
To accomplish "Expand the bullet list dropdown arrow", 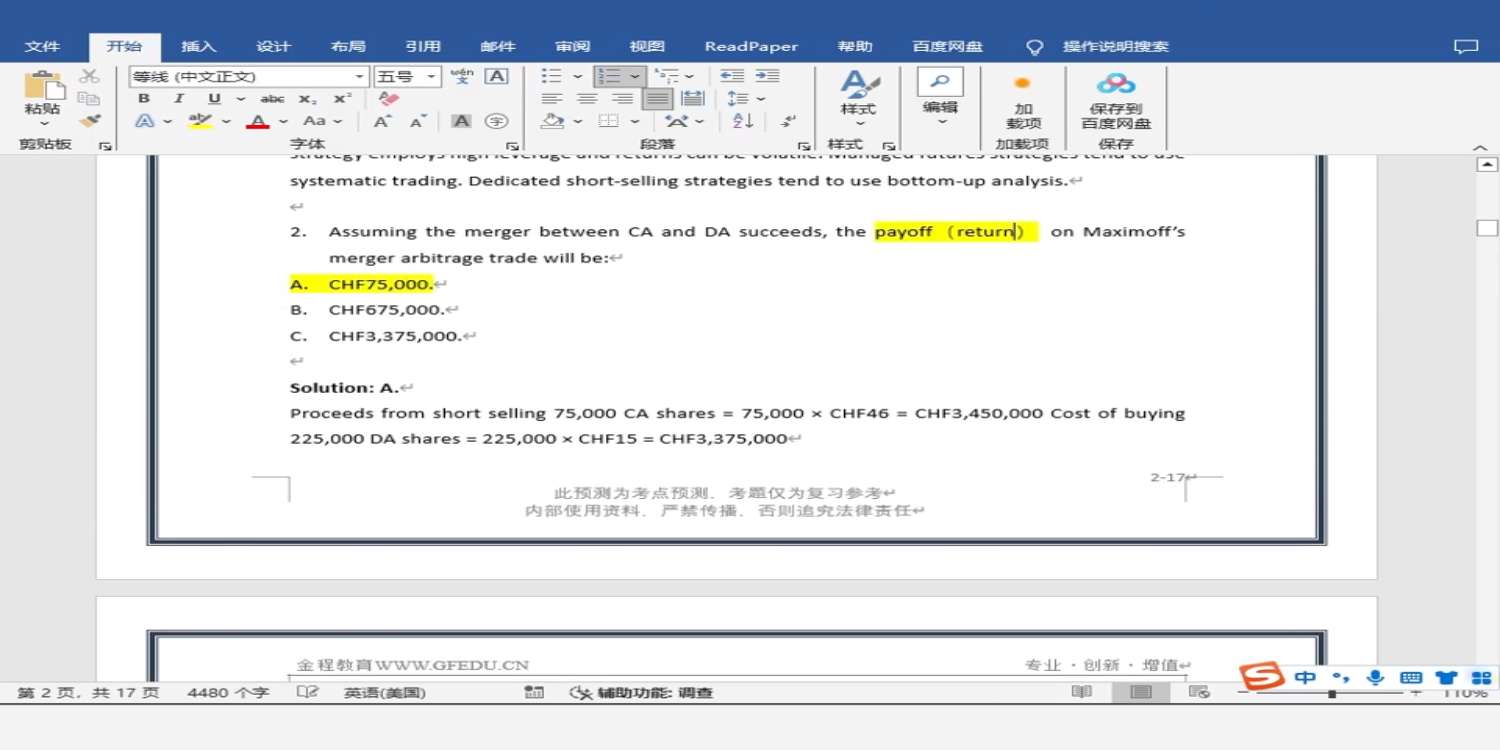I will click(577, 76).
